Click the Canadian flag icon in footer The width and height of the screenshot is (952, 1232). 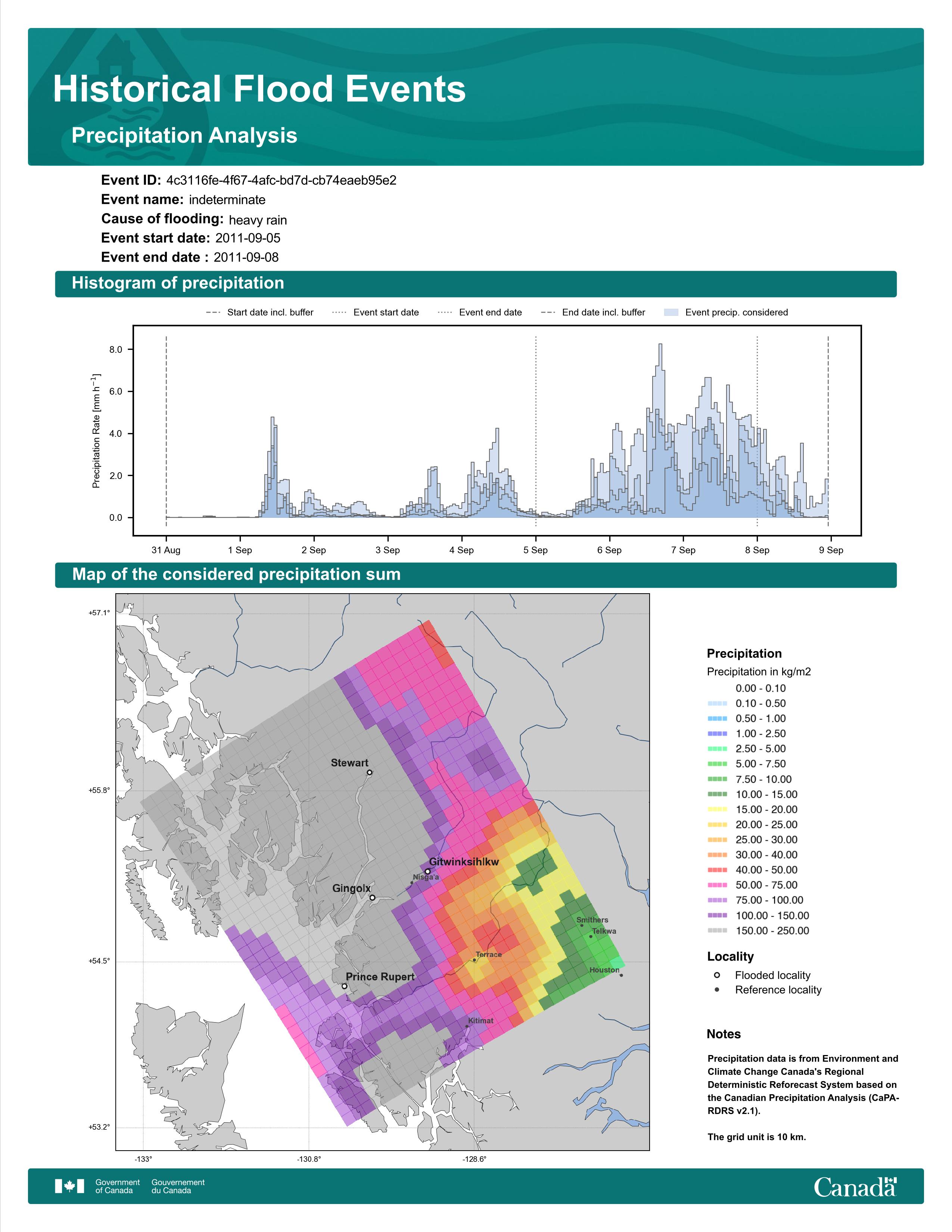click(69, 1186)
